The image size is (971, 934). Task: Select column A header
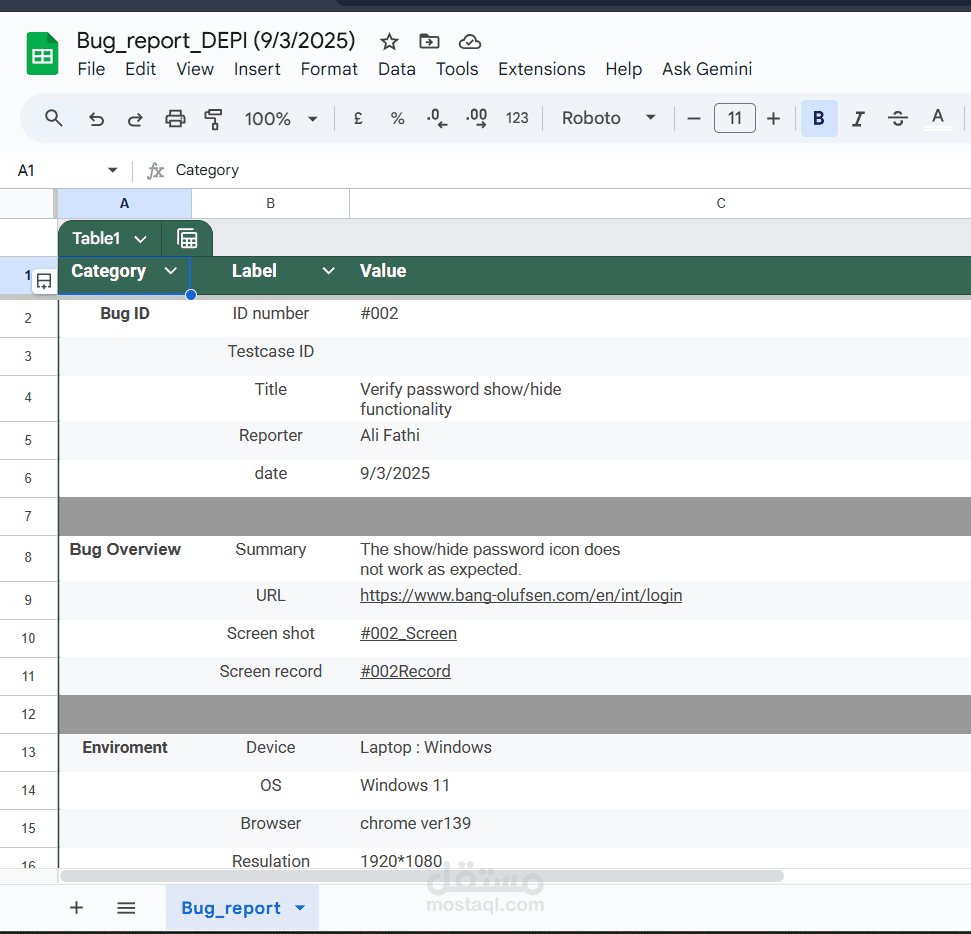124,203
